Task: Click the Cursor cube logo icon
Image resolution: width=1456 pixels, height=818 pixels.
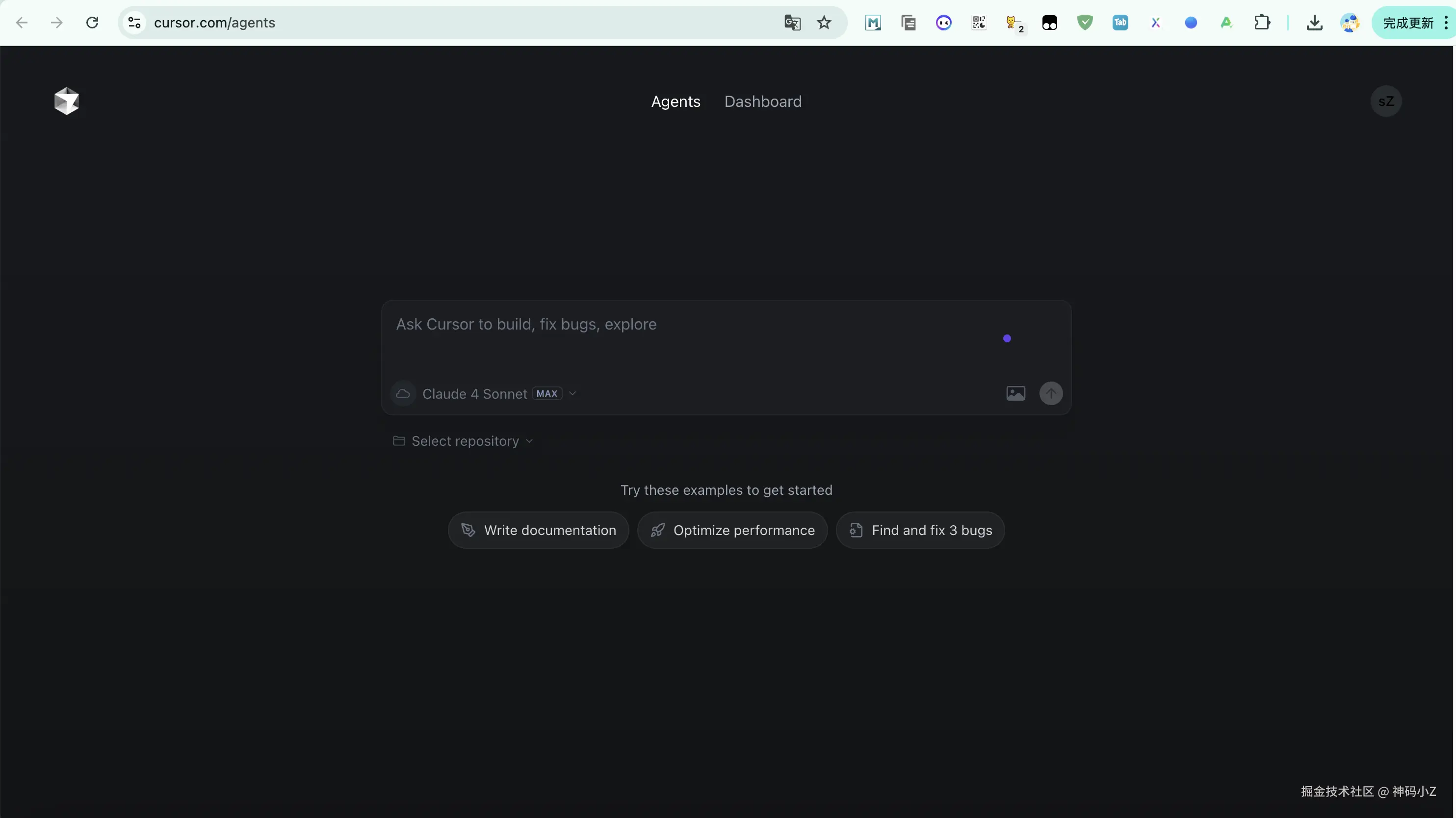Action: 66,101
